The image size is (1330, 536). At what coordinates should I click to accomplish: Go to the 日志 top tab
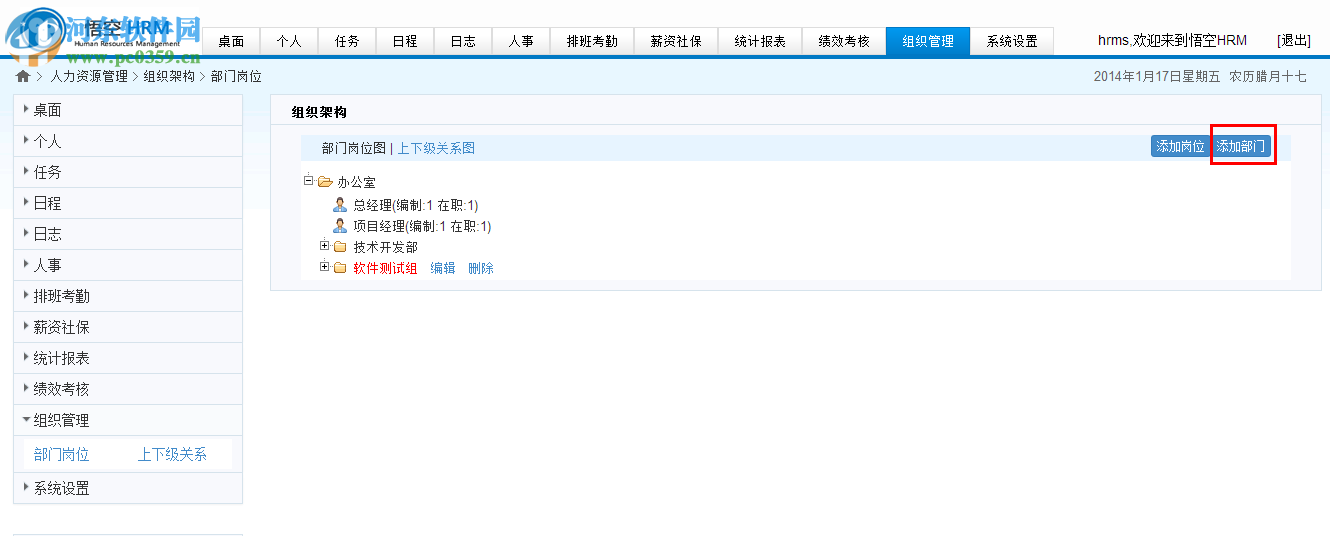(463, 42)
